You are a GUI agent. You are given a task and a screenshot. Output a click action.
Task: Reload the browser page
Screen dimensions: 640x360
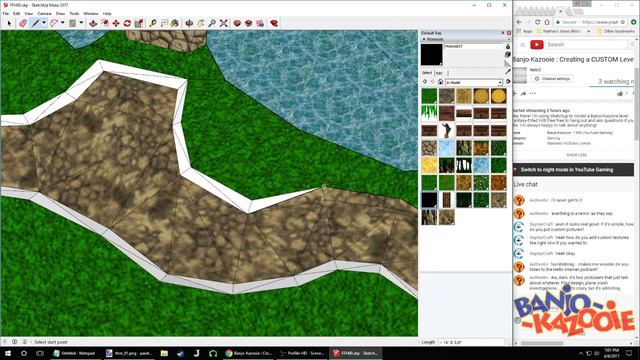tap(537, 22)
